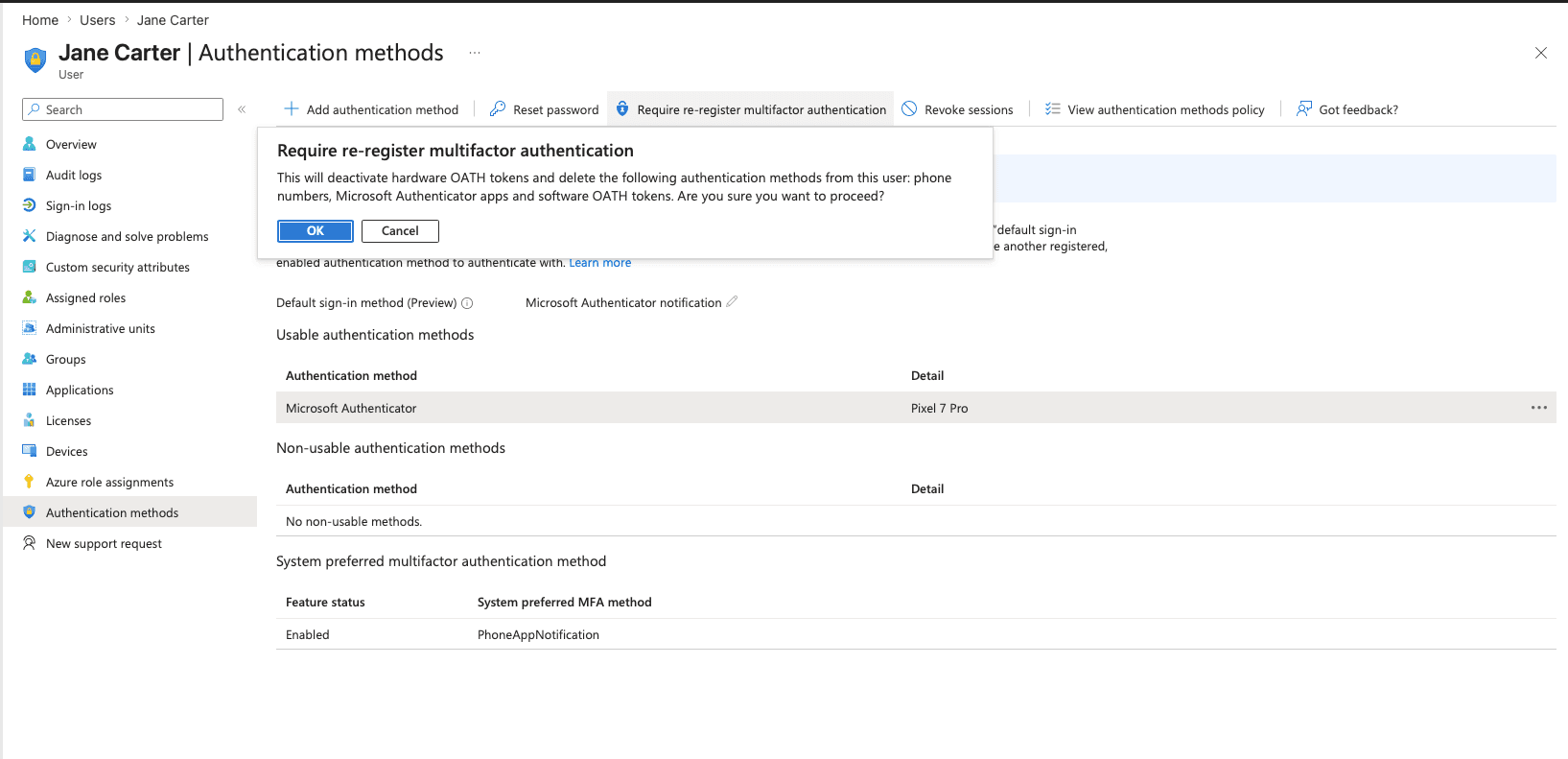This screenshot has width=1568, height=759.
Task: Select Require re-register multifactor authentication command
Action: pyautogui.click(x=751, y=109)
